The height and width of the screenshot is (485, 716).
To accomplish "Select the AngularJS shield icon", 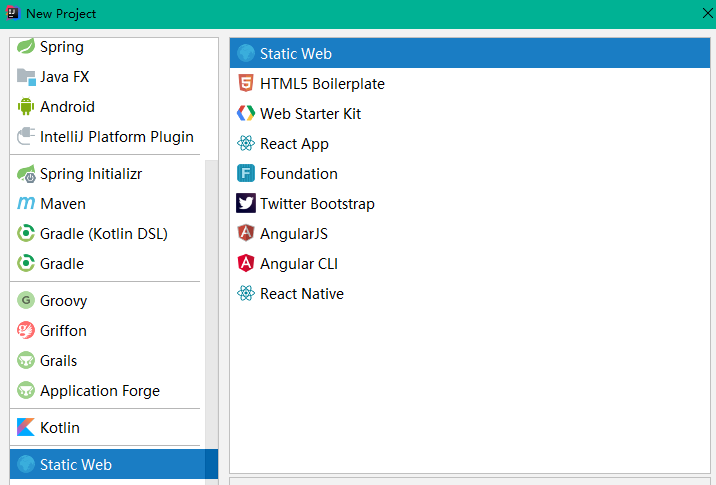I will pyautogui.click(x=246, y=234).
